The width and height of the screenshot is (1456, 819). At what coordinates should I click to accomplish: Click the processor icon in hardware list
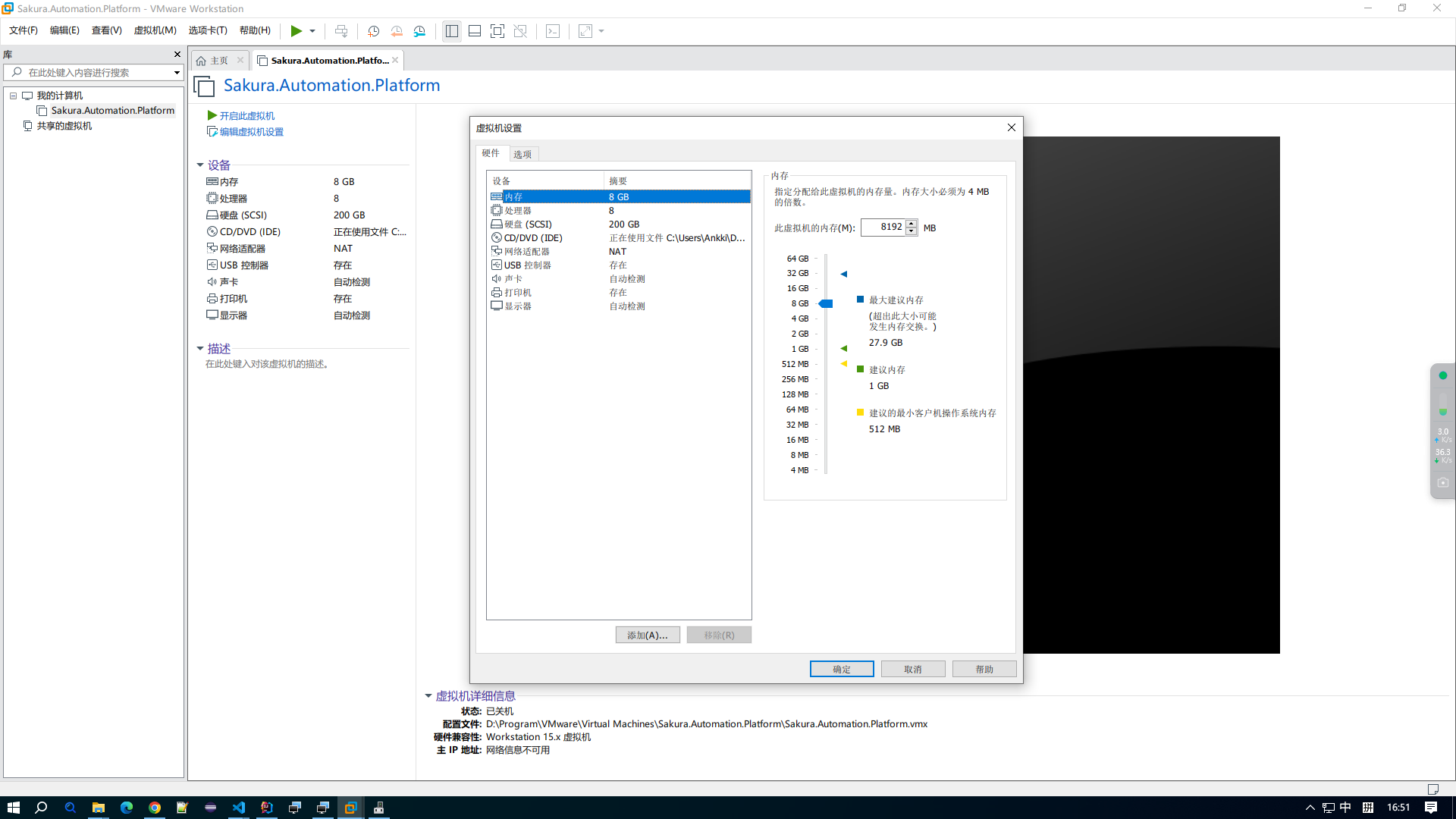pos(497,210)
